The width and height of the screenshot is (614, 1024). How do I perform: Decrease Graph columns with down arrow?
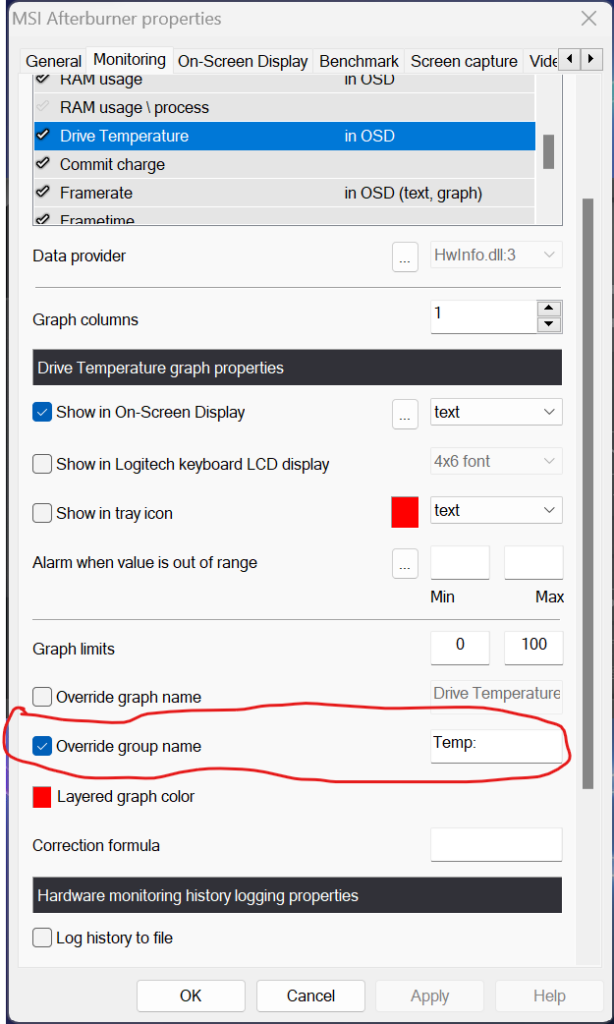549,324
